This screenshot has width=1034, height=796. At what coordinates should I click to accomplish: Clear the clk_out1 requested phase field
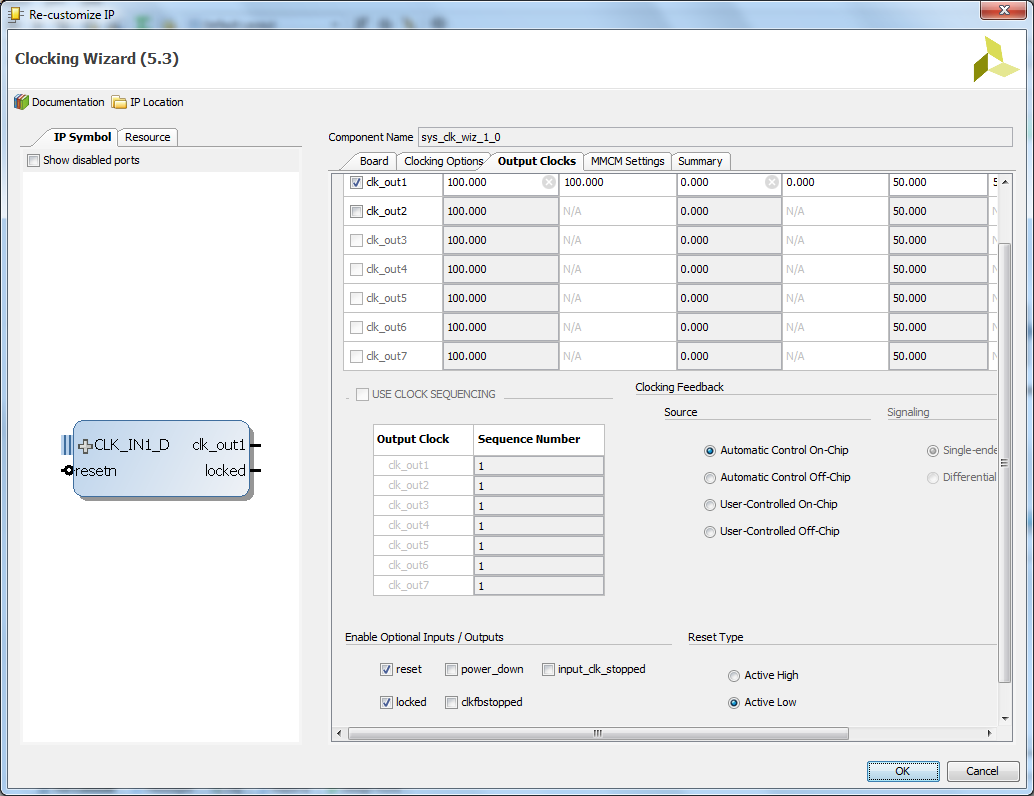tap(772, 182)
